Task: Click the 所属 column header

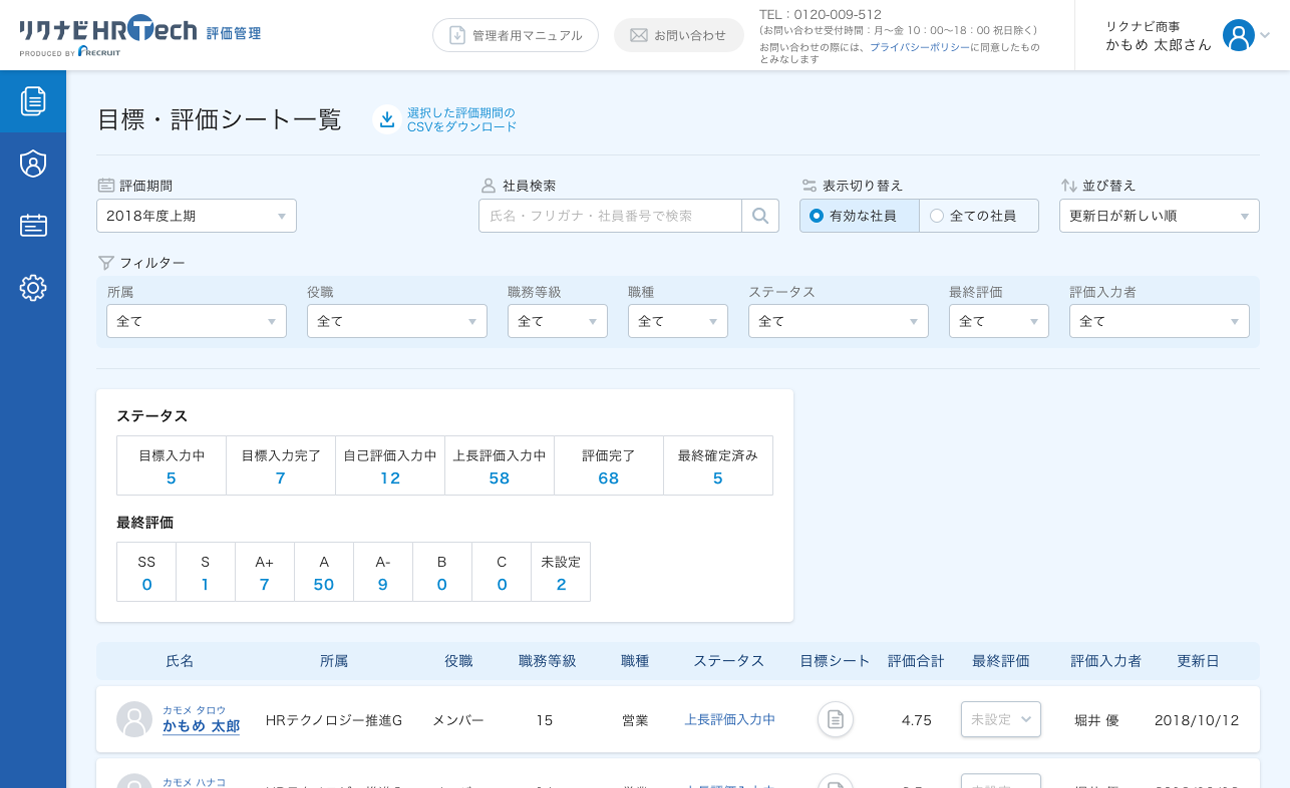Action: click(334, 661)
